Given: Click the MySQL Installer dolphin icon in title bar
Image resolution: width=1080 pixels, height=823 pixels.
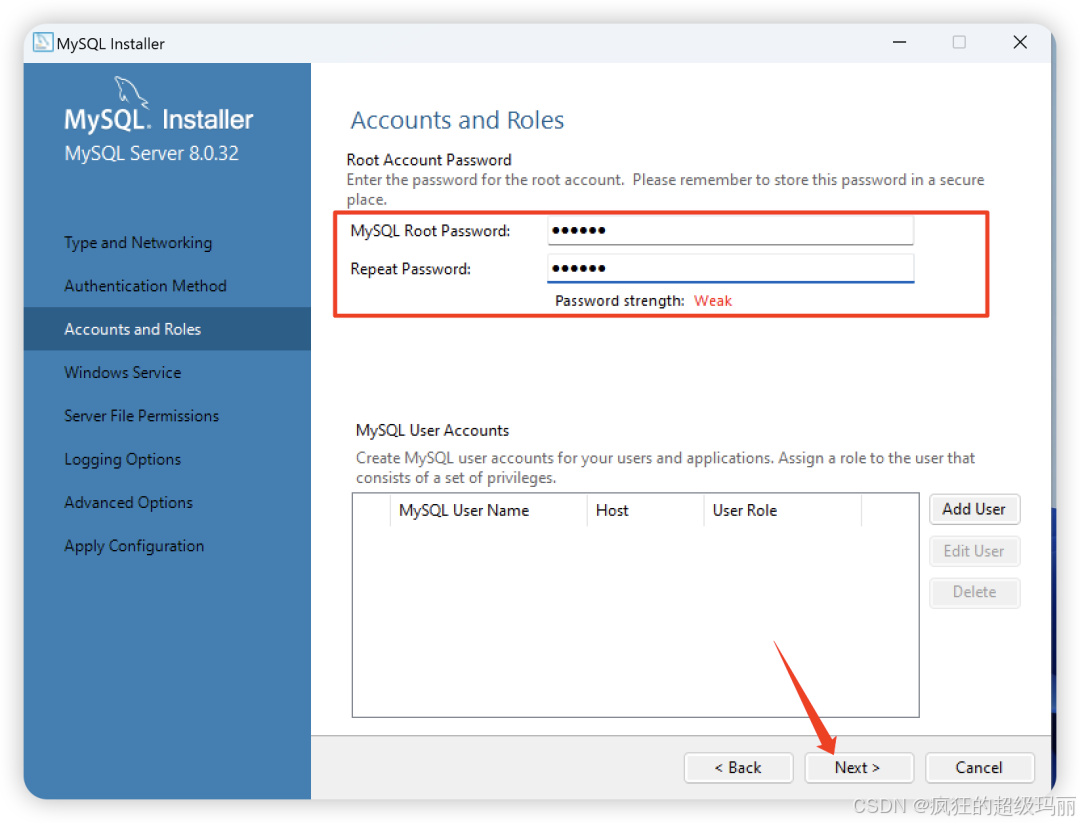Looking at the screenshot, I should tap(41, 42).
